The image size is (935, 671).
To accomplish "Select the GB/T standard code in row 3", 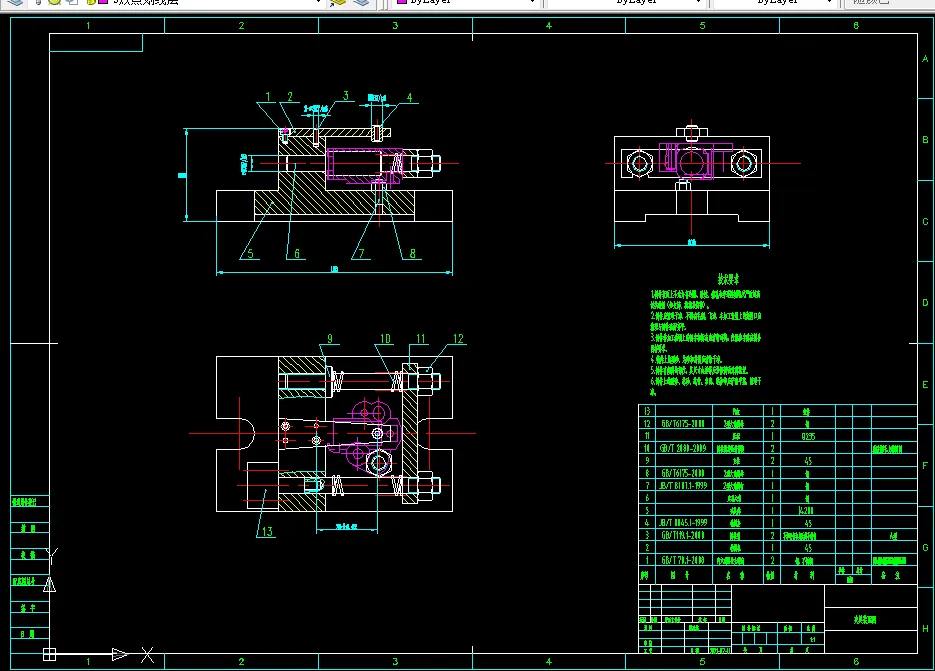I will coord(683,535).
